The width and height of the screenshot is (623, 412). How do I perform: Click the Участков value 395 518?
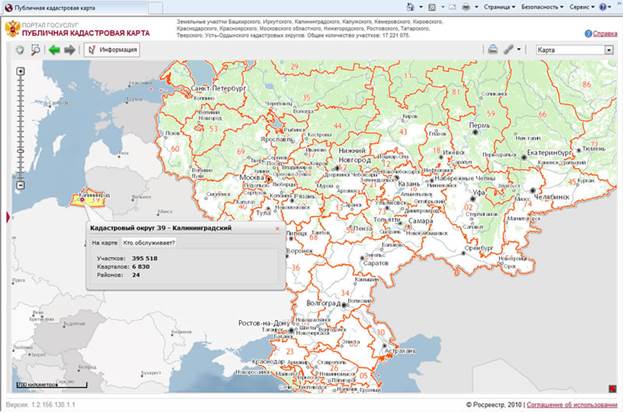pyautogui.click(x=145, y=258)
